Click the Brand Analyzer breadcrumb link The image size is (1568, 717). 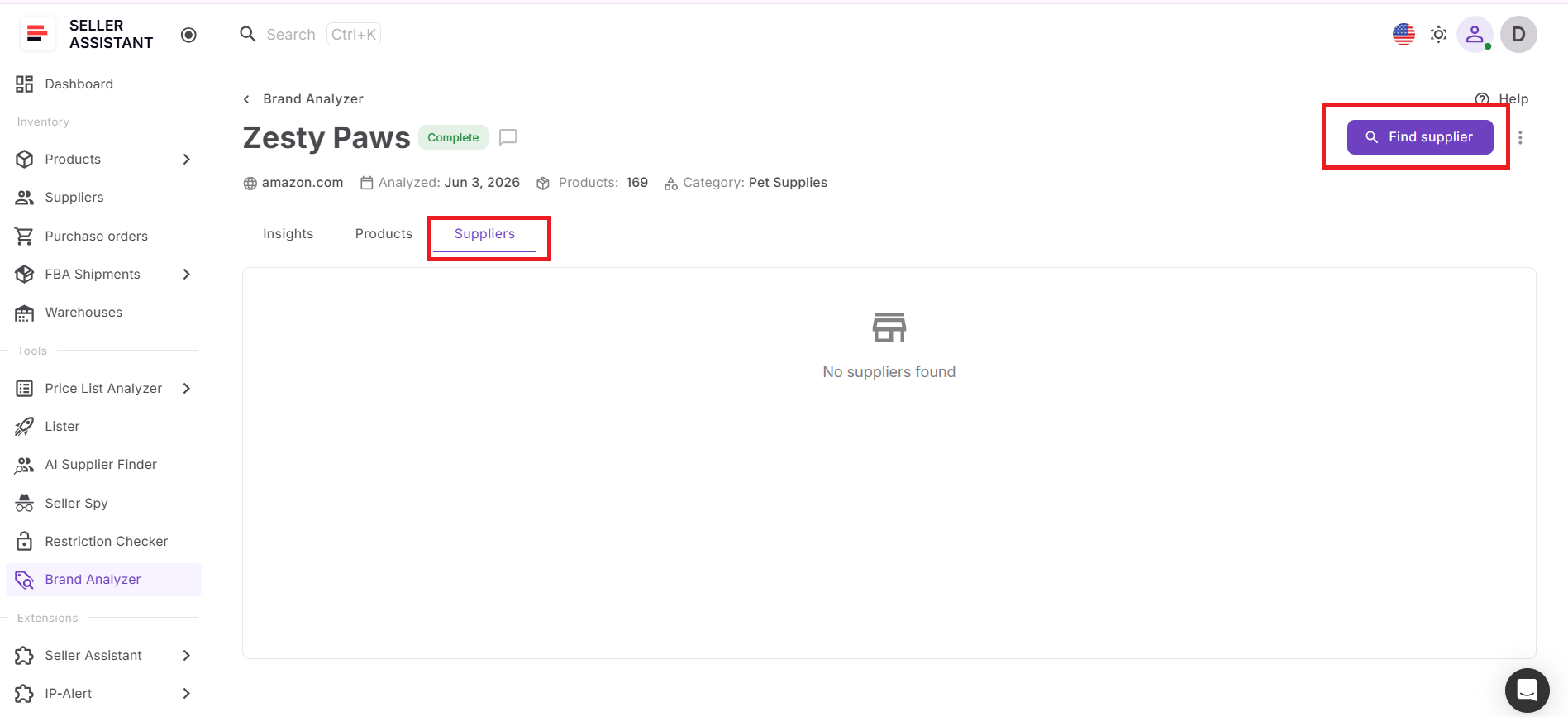313,99
